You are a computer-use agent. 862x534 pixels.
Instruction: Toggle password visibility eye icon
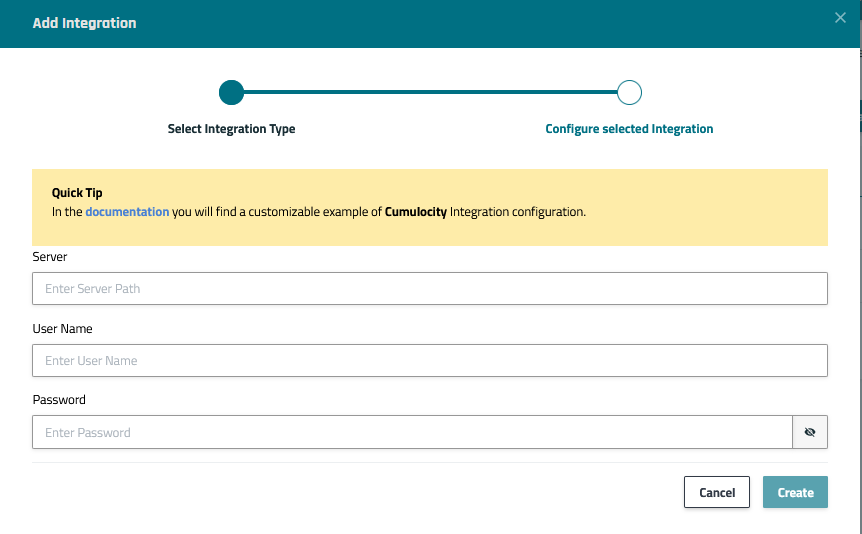point(810,433)
